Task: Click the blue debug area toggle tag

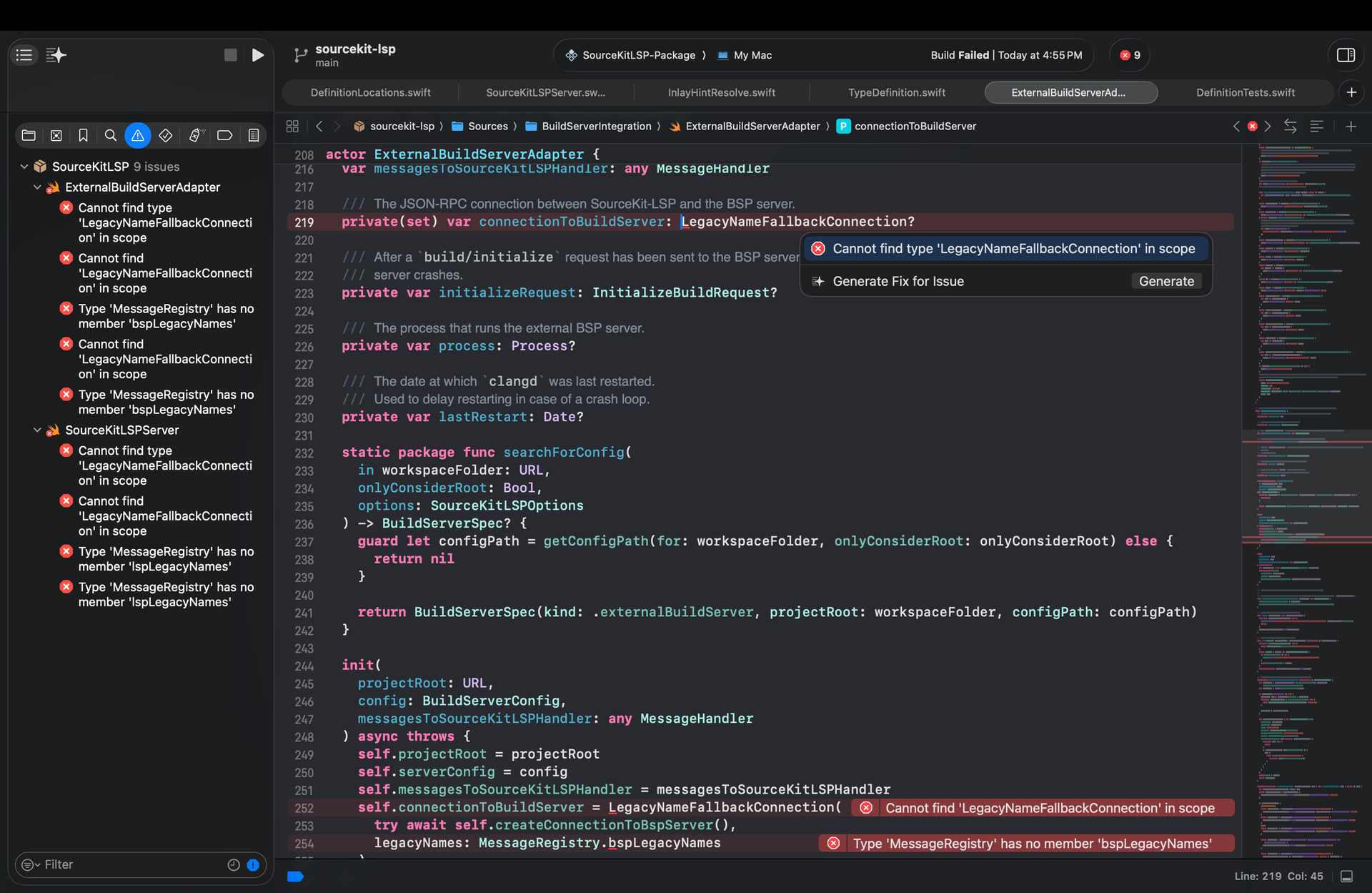Action: [x=295, y=876]
